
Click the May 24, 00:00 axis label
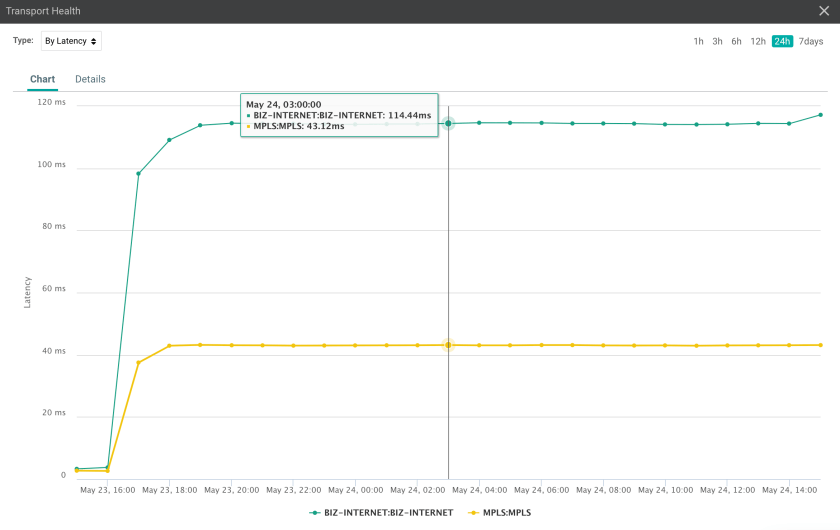pos(355,490)
